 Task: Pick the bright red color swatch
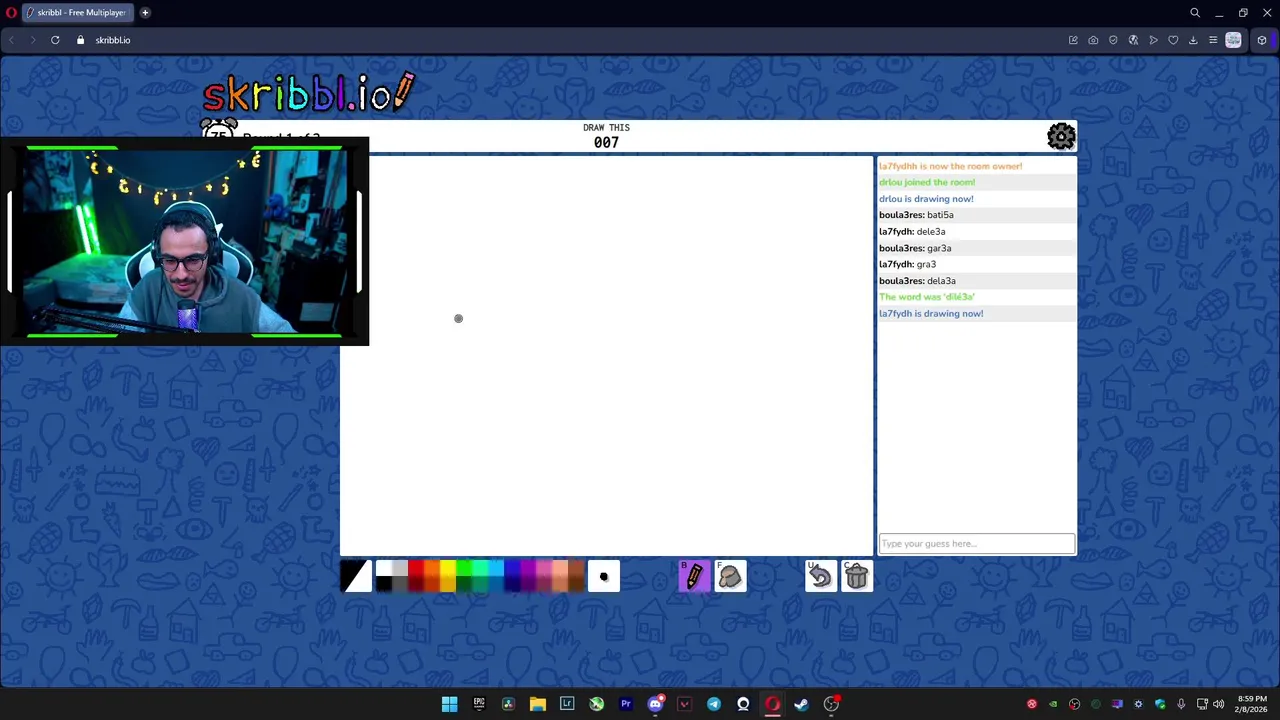pos(416,568)
